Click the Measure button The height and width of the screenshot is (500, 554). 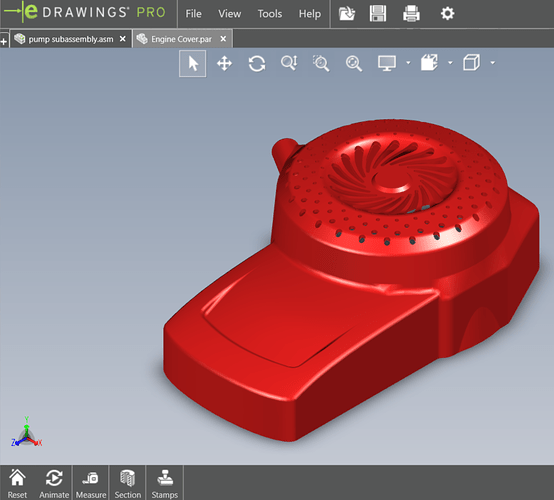(91, 483)
